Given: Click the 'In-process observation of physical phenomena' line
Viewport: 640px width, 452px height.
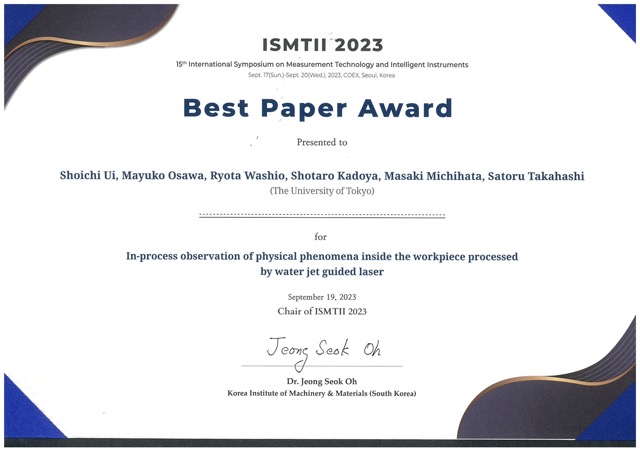Looking at the screenshot, I should 322,256.
